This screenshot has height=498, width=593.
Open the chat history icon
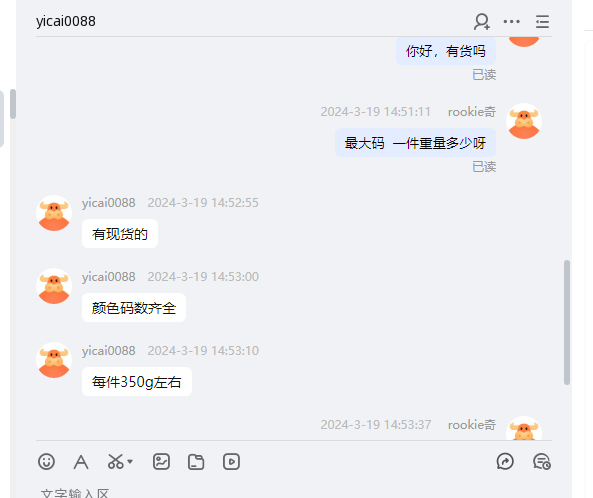542,462
